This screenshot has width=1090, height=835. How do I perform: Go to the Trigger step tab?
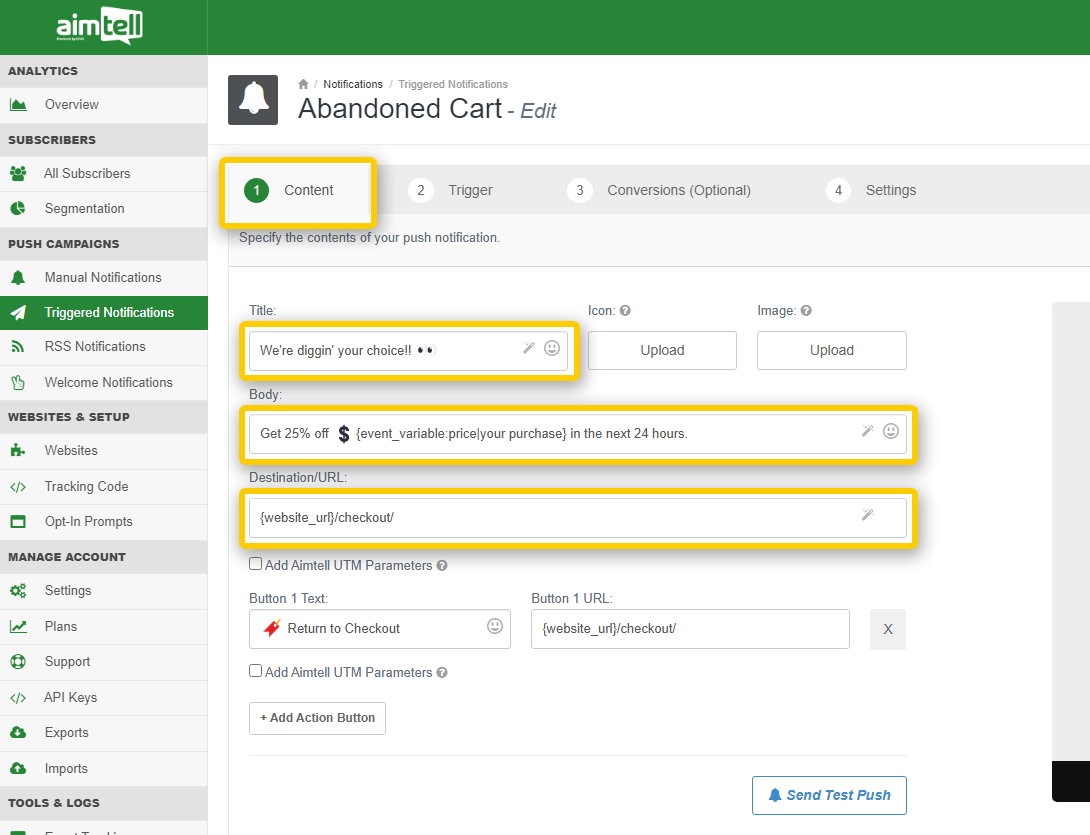click(450, 190)
